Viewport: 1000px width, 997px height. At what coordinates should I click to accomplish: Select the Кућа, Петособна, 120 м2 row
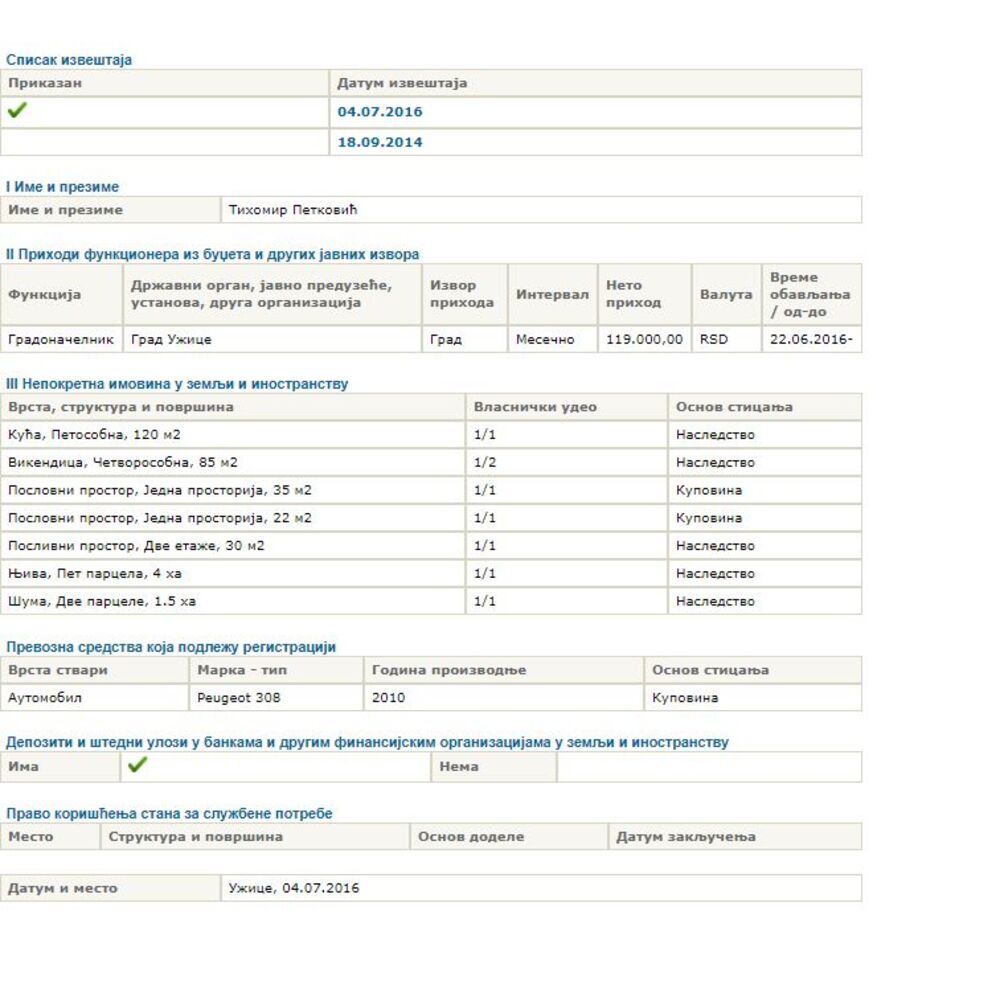coord(95,435)
